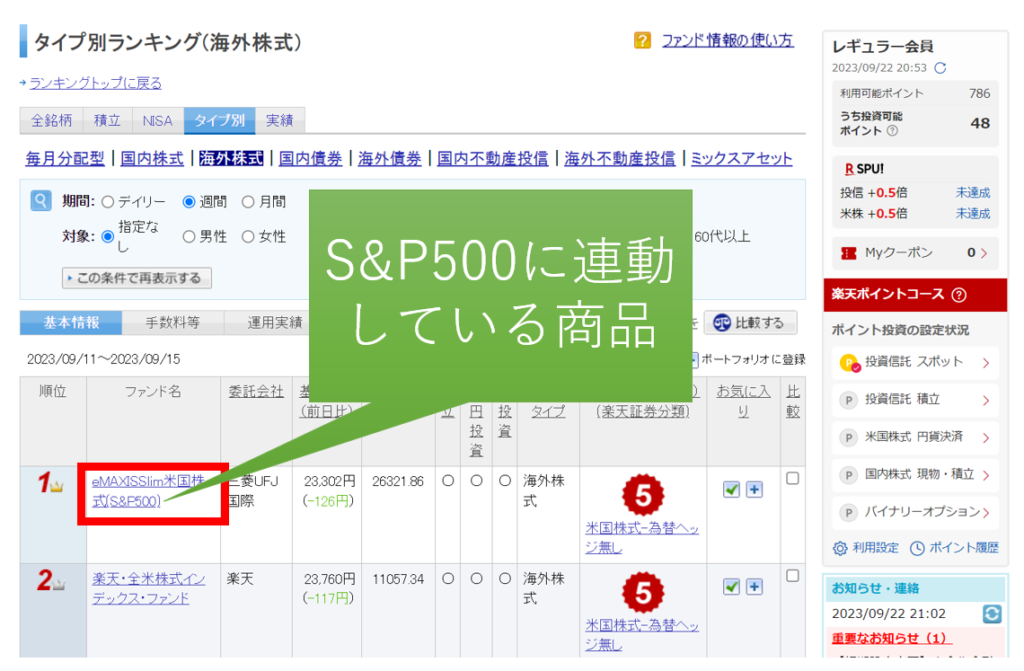This screenshot has height=671, width=1024.
Task: Switch to the 実績 tab
Action: point(280,120)
